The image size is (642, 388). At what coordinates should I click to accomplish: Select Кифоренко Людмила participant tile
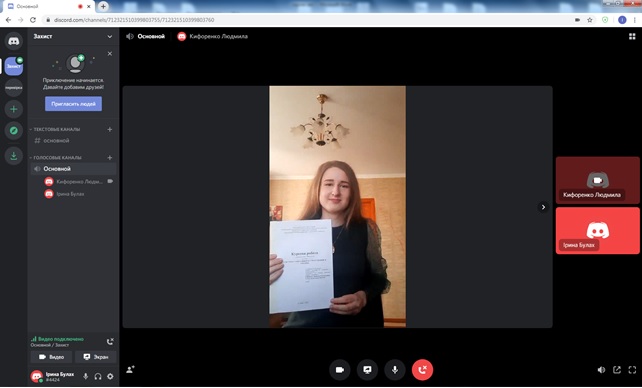(597, 180)
